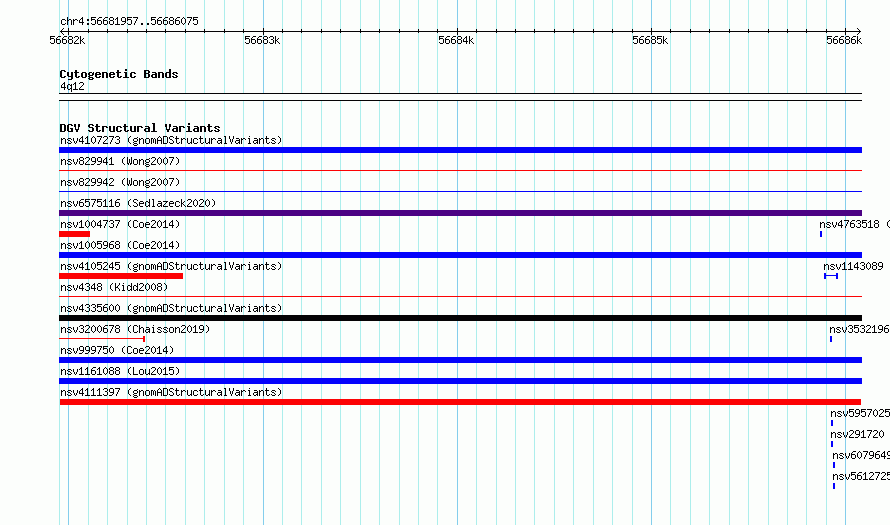Click the chr4:56681957..56686075 region label
Viewport: 890px width, 525px height.
pos(129,22)
